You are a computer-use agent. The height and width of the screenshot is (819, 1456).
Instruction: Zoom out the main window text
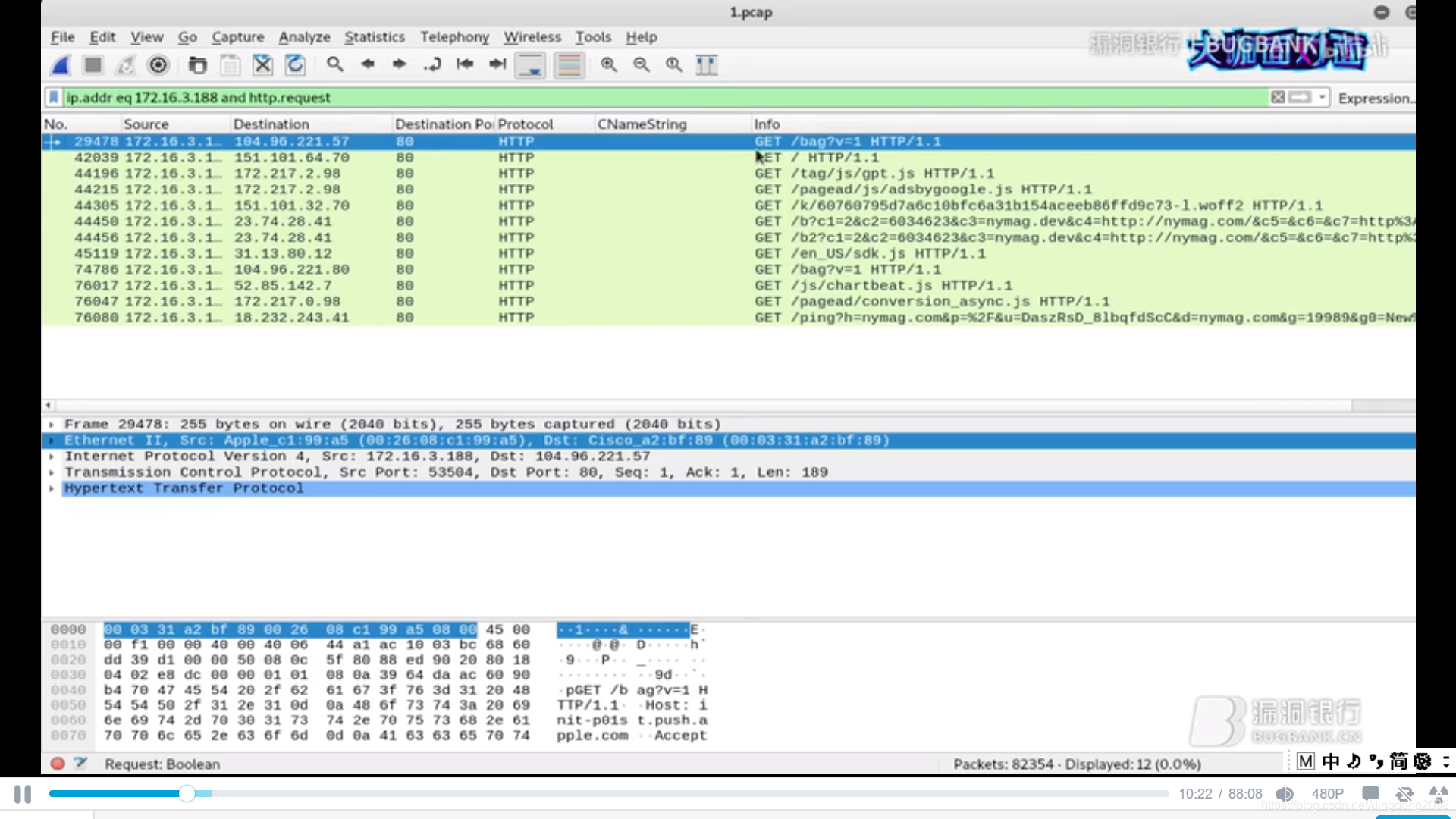(642, 65)
